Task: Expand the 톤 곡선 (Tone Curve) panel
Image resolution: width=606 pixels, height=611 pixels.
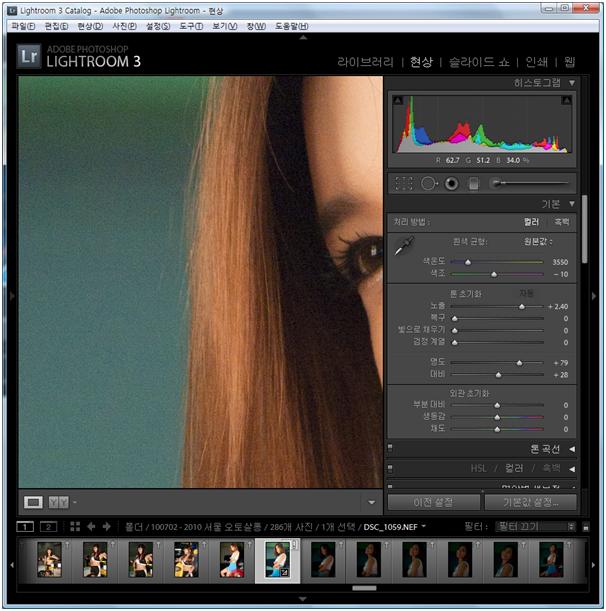Action: click(x=572, y=449)
